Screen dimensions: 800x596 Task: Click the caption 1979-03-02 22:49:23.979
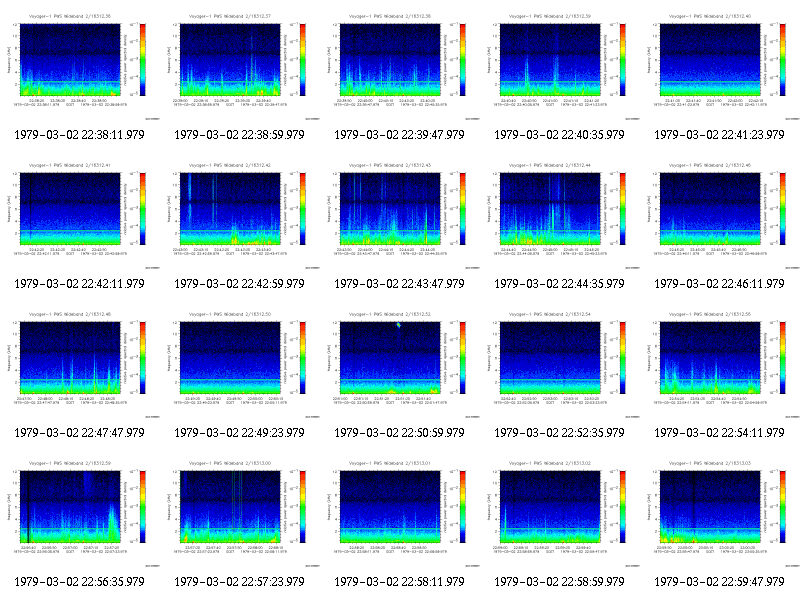(x=239, y=433)
